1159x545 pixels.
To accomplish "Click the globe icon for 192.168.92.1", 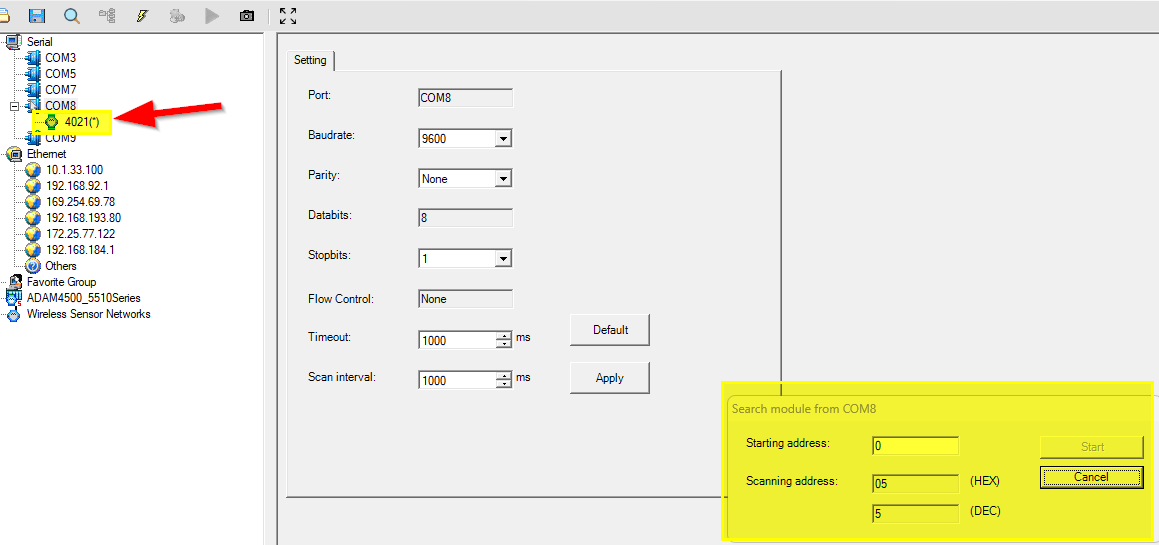I will point(33,186).
